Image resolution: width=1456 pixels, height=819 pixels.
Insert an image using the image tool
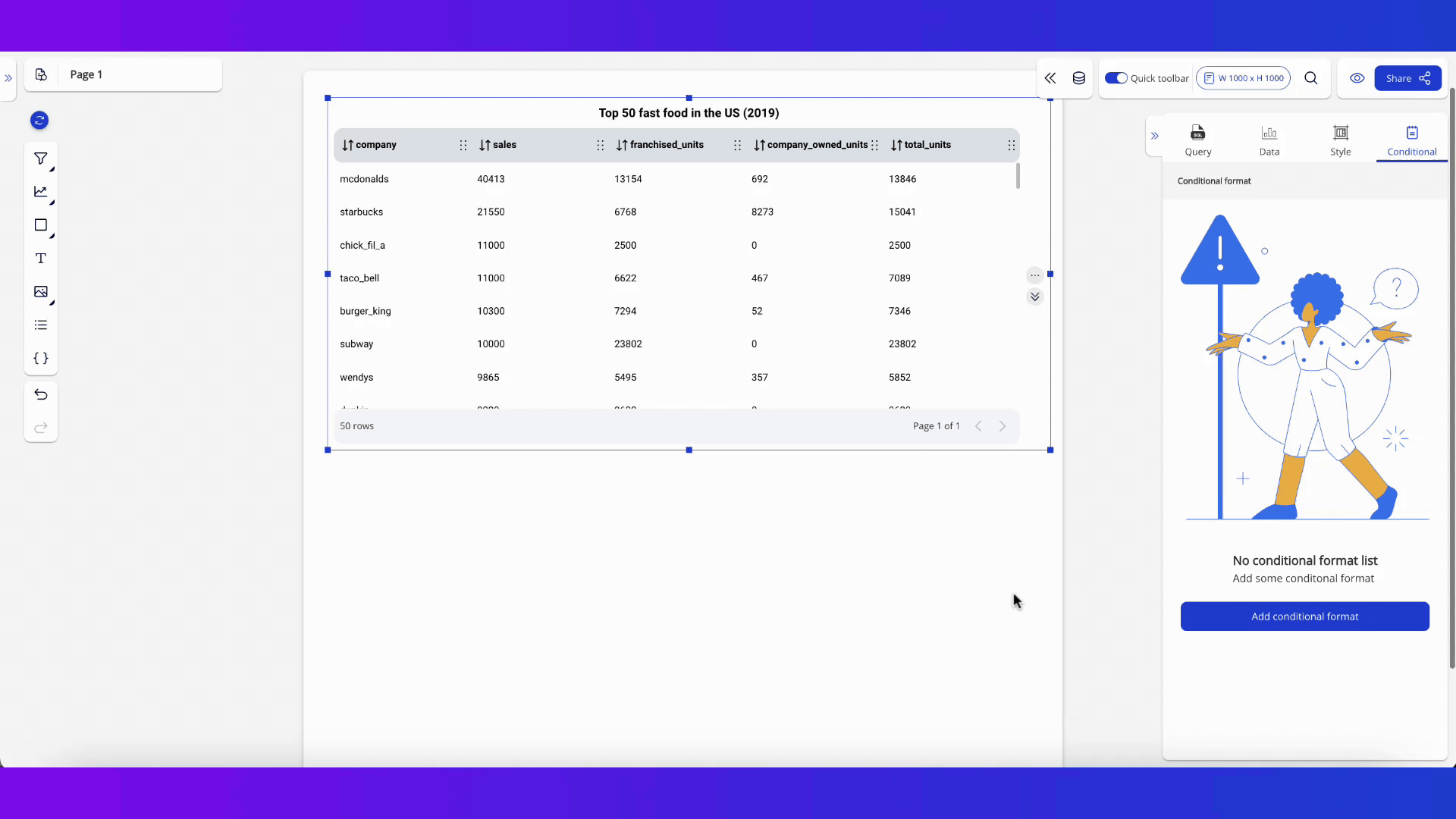pyautogui.click(x=41, y=292)
